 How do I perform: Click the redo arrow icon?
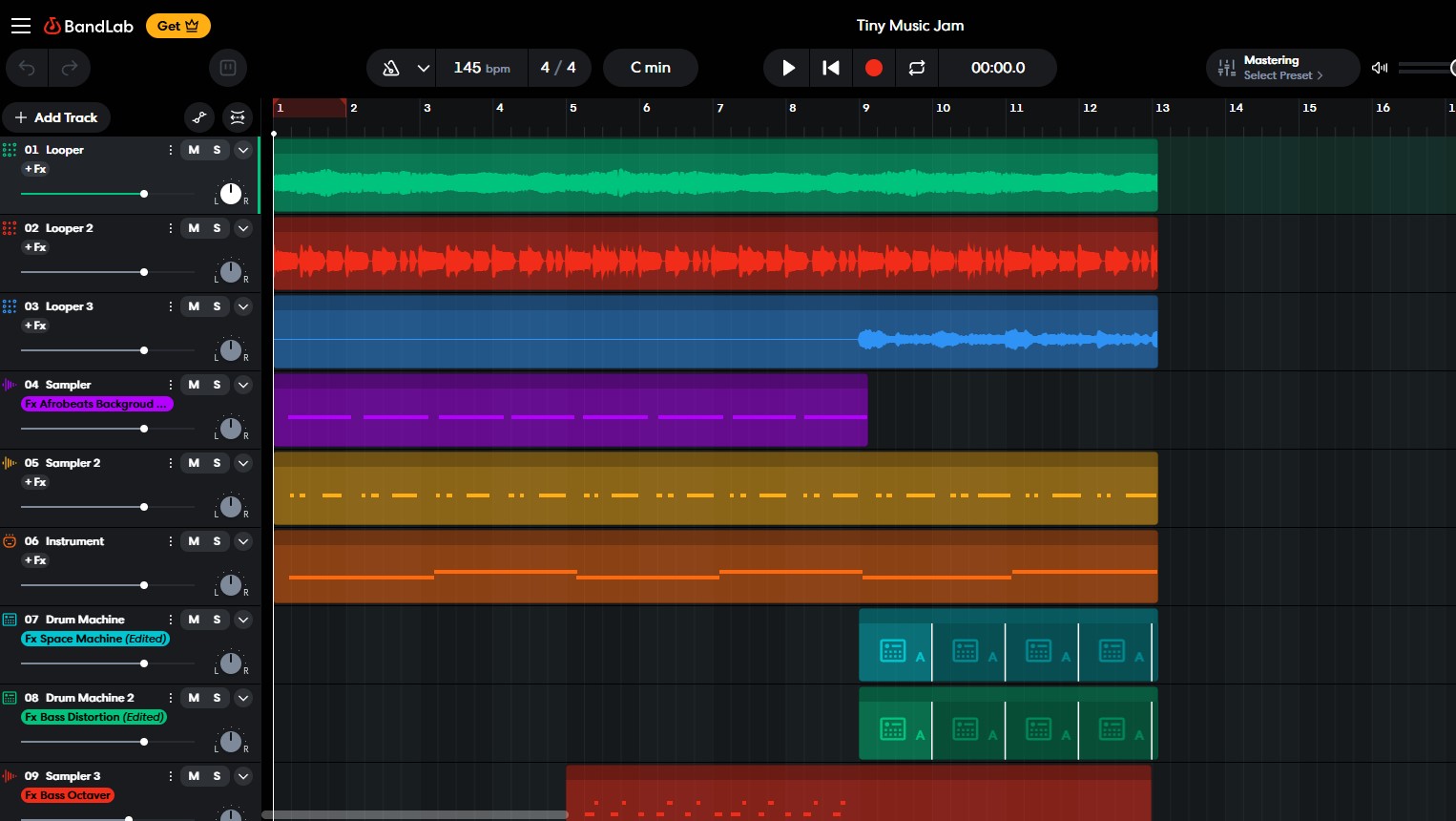tap(70, 68)
